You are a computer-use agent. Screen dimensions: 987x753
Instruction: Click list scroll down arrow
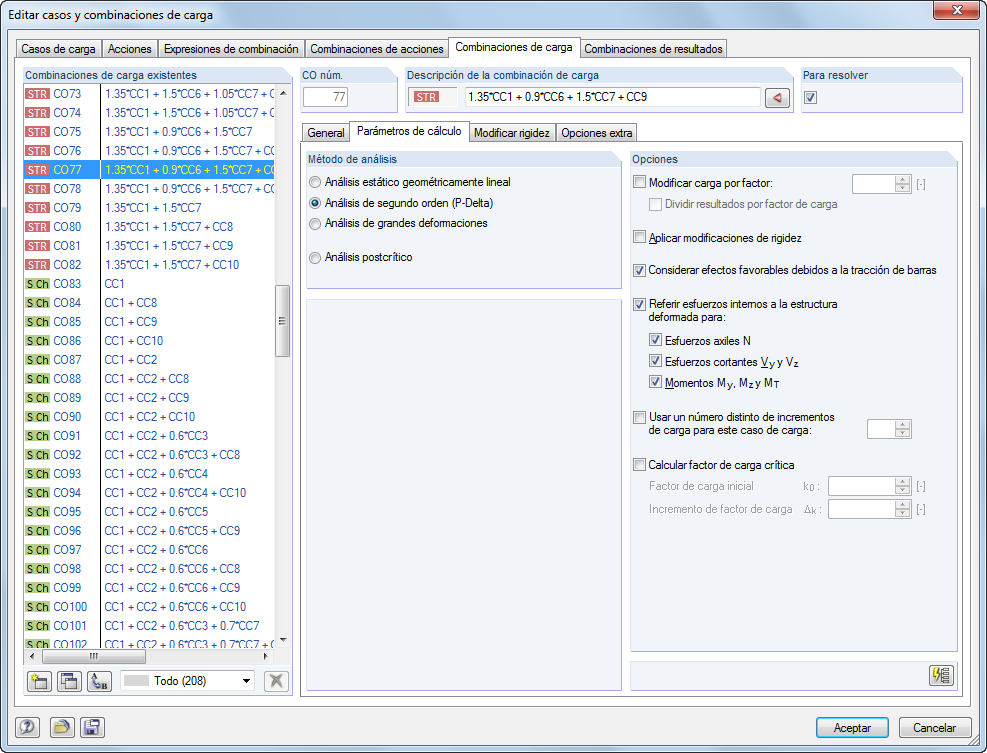pyautogui.click(x=283, y=640)
